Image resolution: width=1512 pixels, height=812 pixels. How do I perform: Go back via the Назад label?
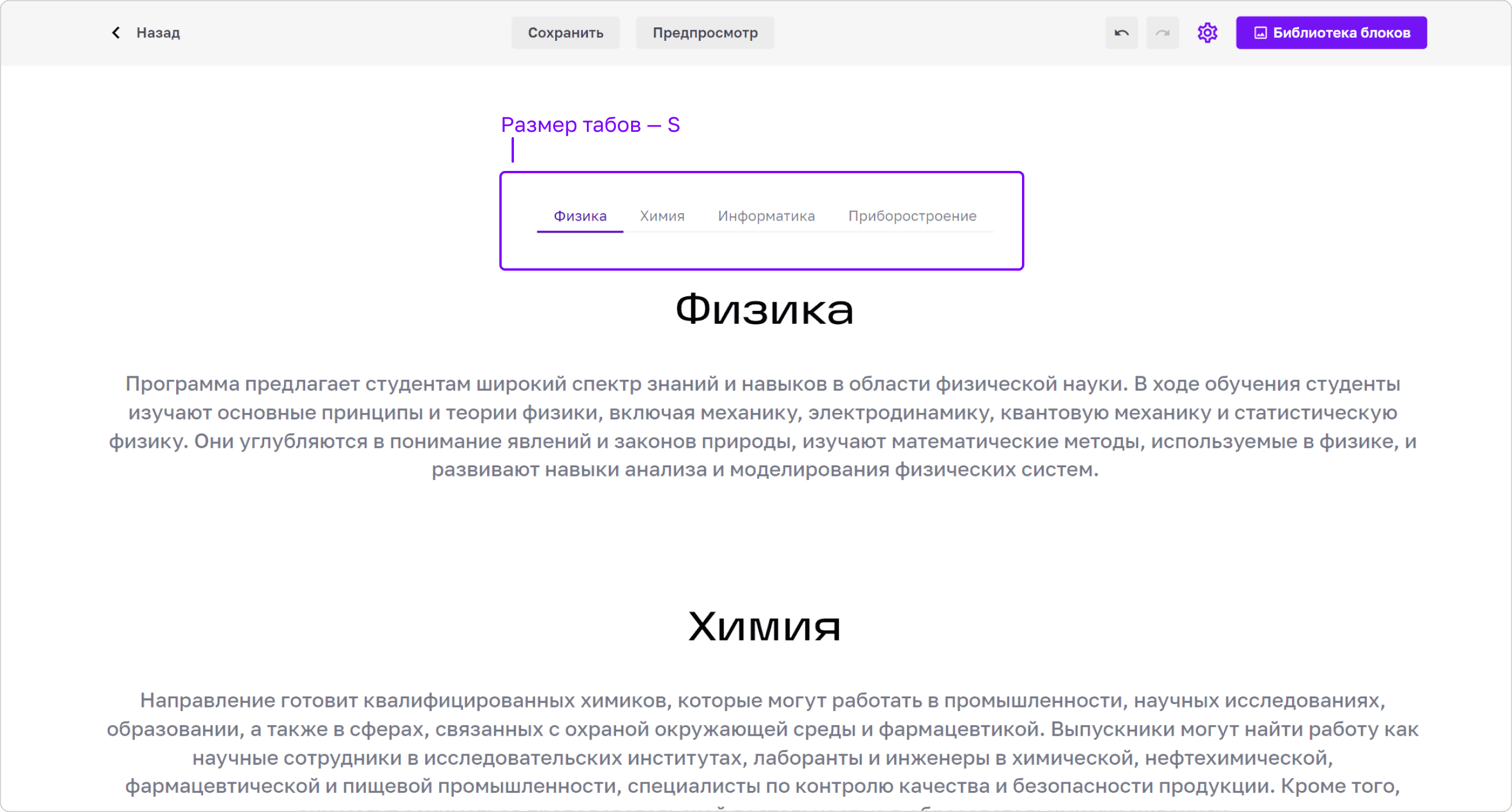click(x=158, y=33)
